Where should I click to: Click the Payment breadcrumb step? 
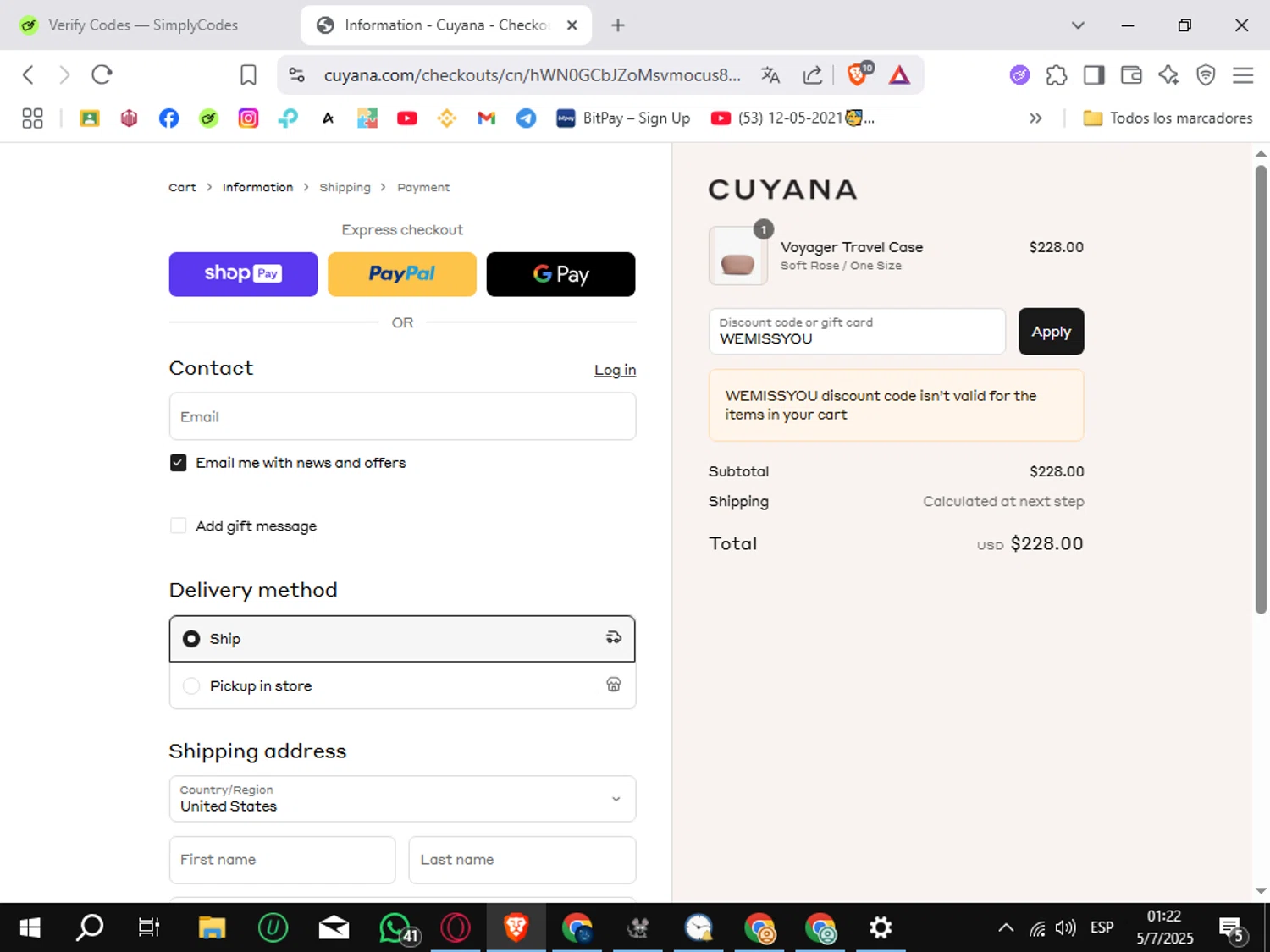tap(423, 187)
